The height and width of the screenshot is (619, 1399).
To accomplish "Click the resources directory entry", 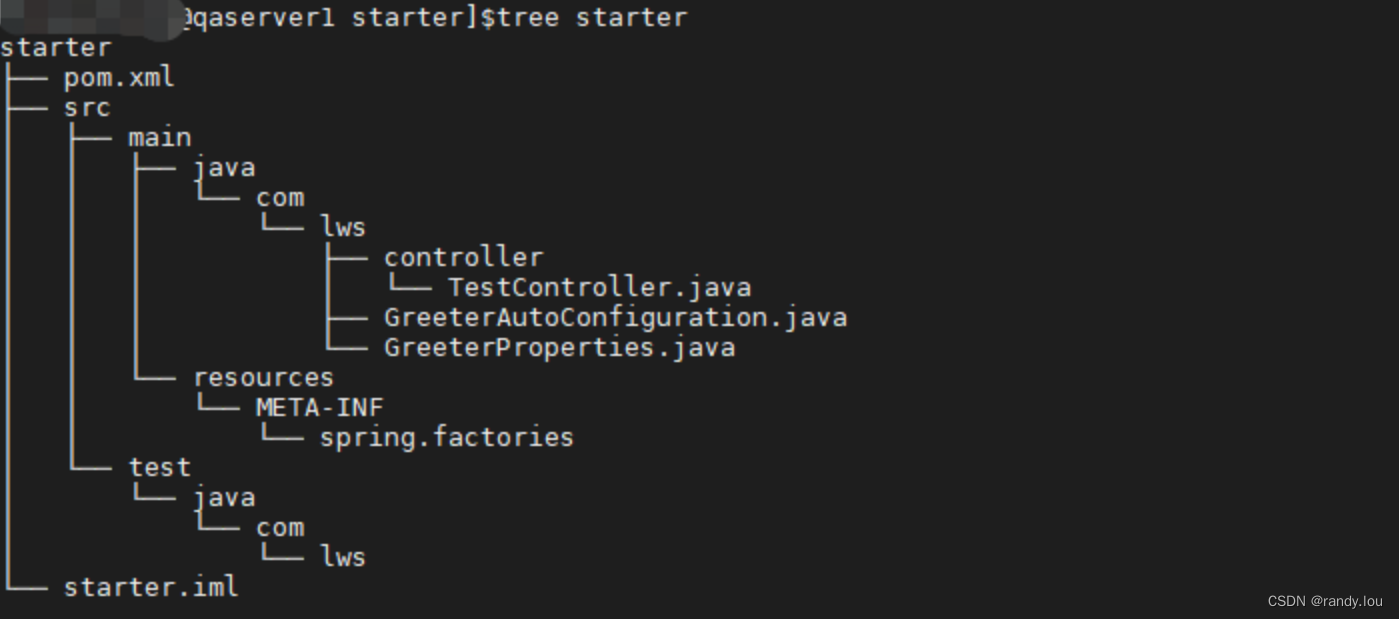I will [263, 377].
